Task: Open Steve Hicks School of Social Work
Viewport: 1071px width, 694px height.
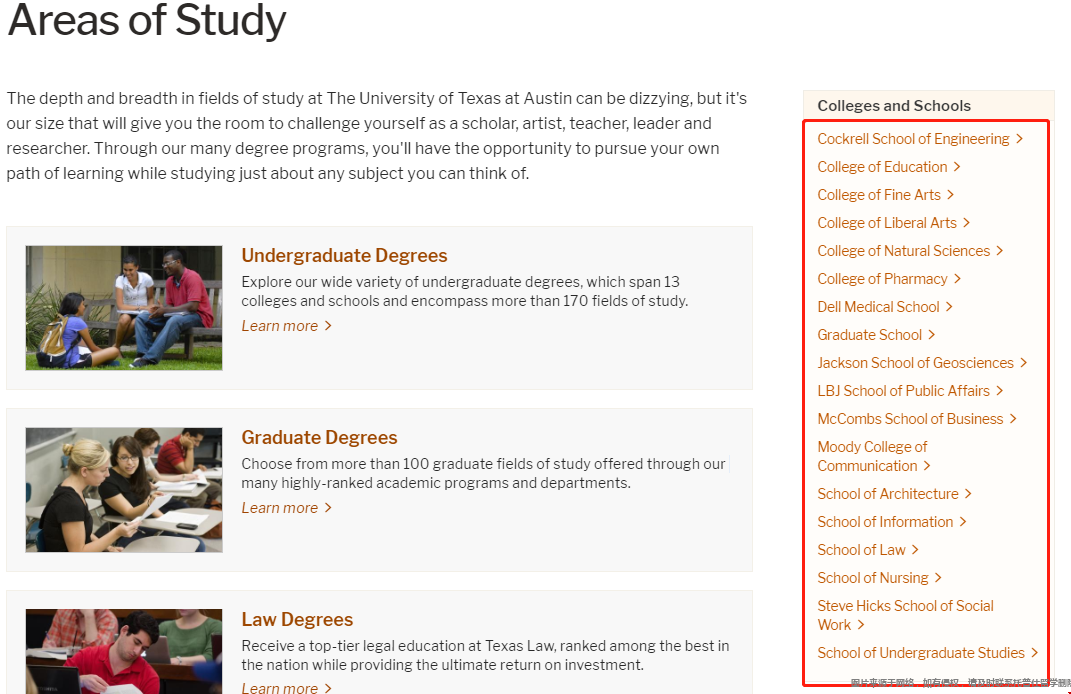Action: click(x=905, y=615)
